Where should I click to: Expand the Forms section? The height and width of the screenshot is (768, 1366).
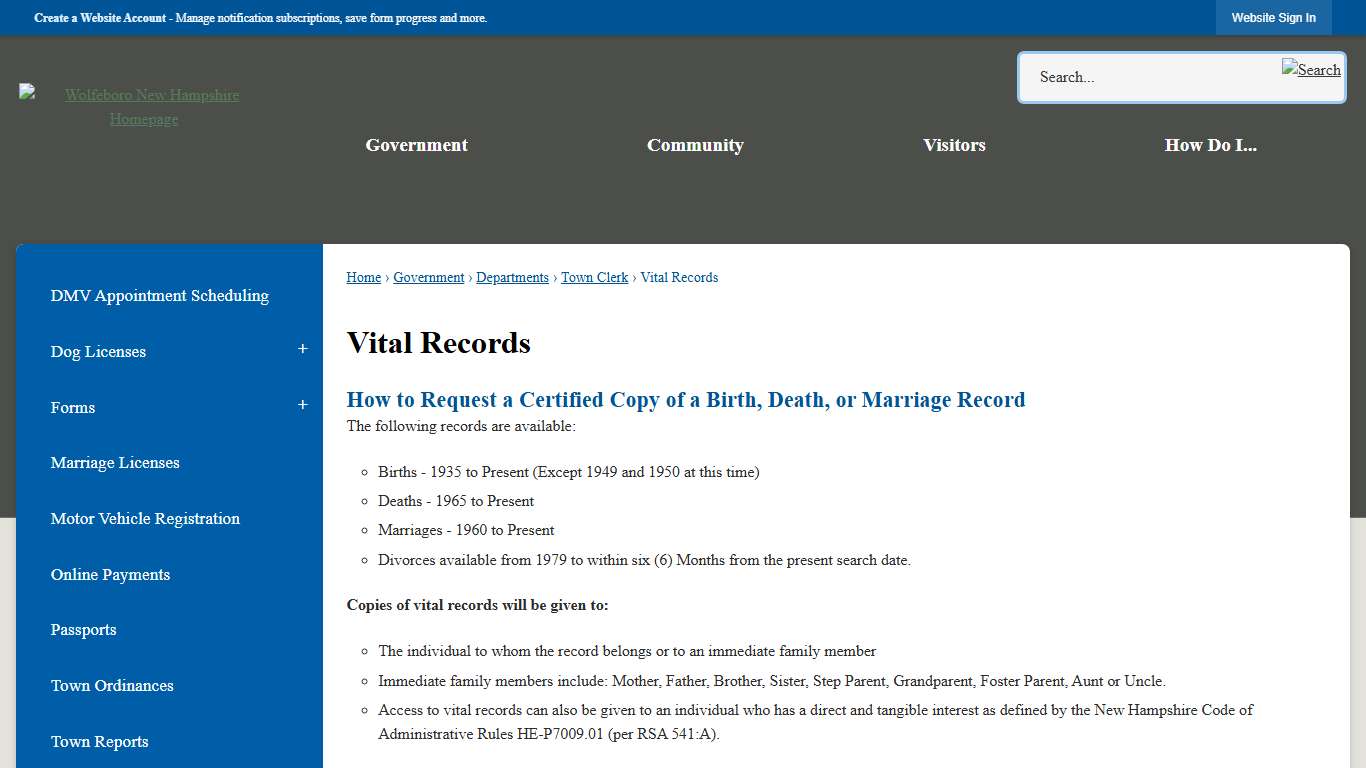click(x=302, y=405)
